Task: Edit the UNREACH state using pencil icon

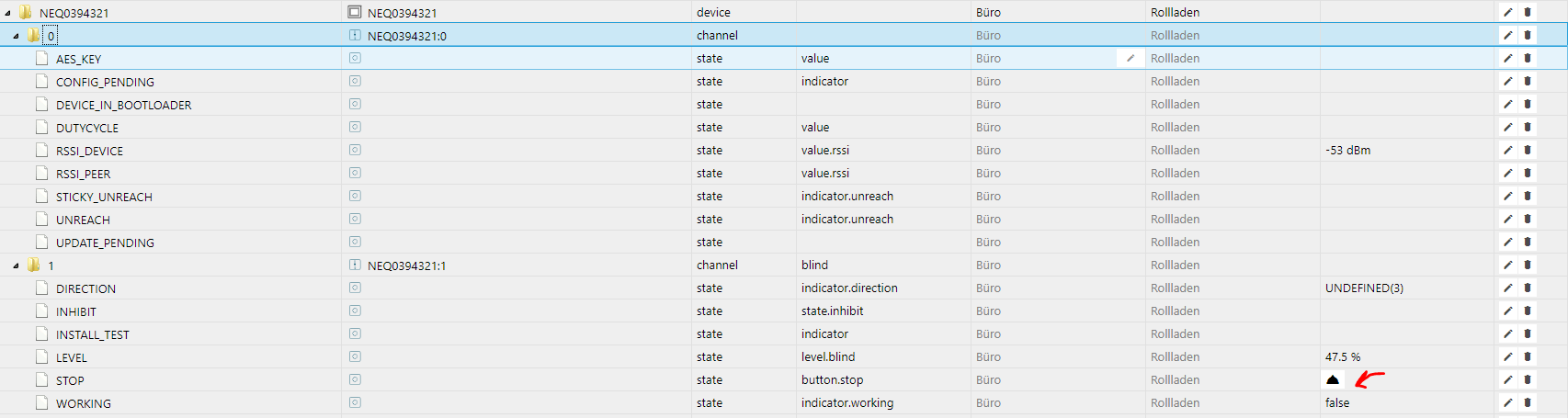Action: 1507,220
